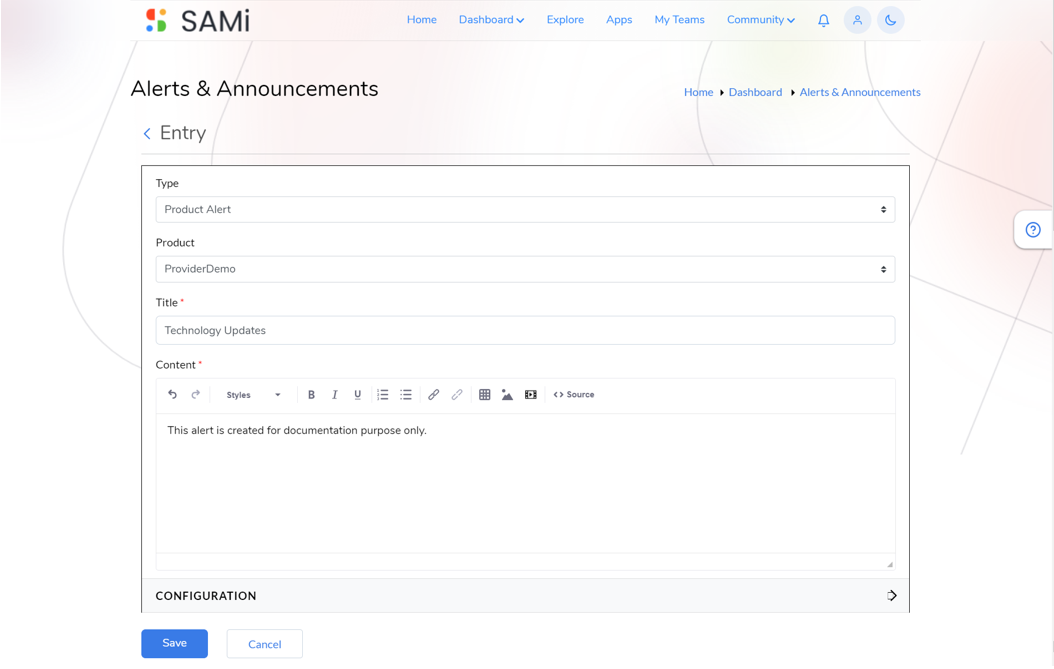
Task: Open the user profile icon
Action: pyautogui.click(x=857, y=20)
